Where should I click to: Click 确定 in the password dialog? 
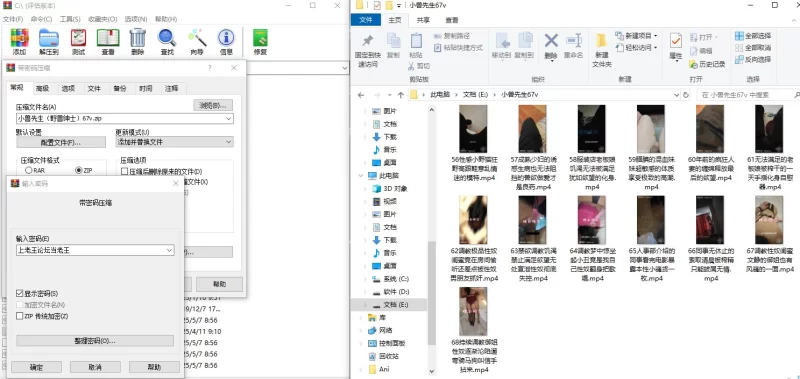pyautogui.click(x=36, y=367)
